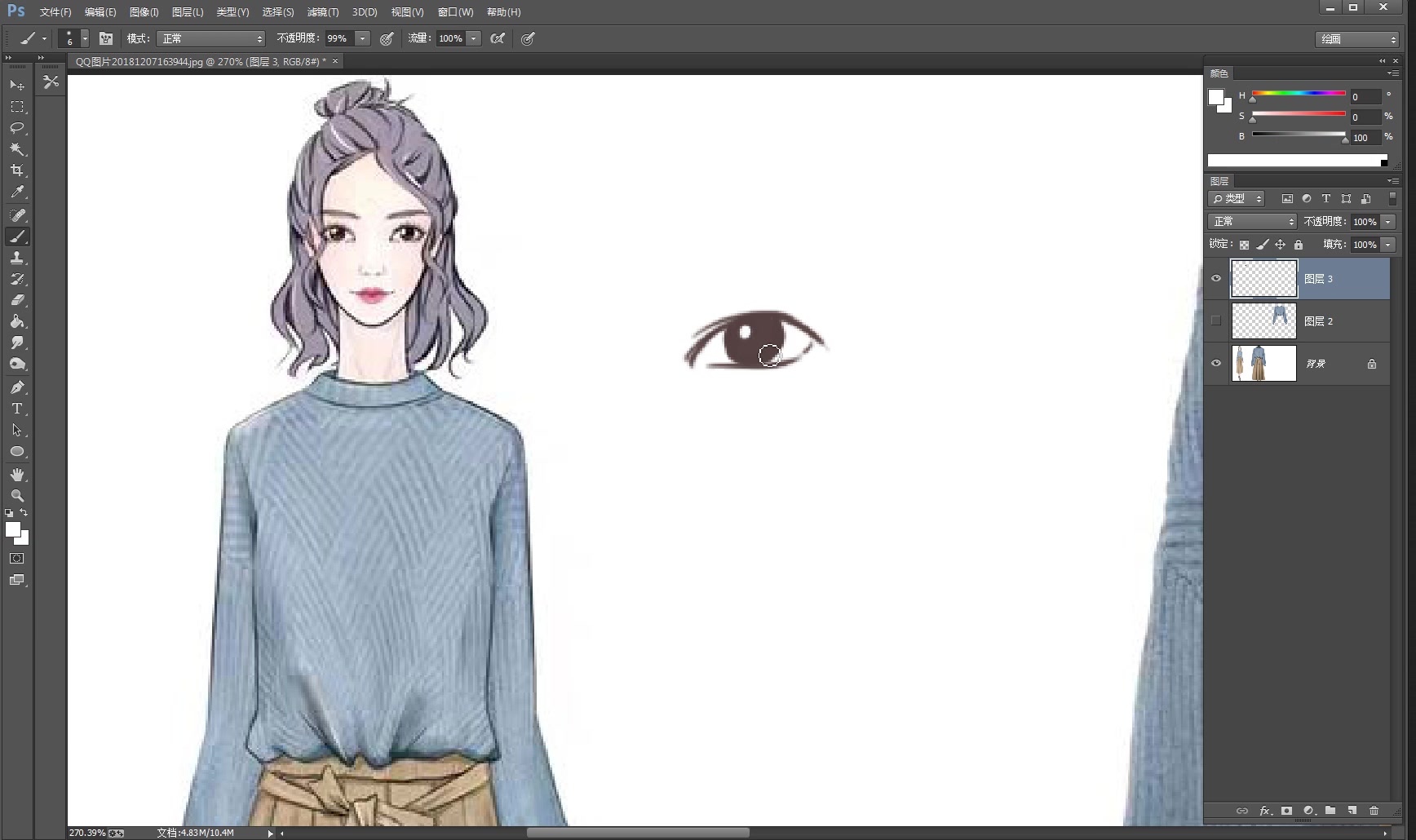The image size is (1416, 840).
Task: Swap foreground and background colors
Action: pos(24,512)
